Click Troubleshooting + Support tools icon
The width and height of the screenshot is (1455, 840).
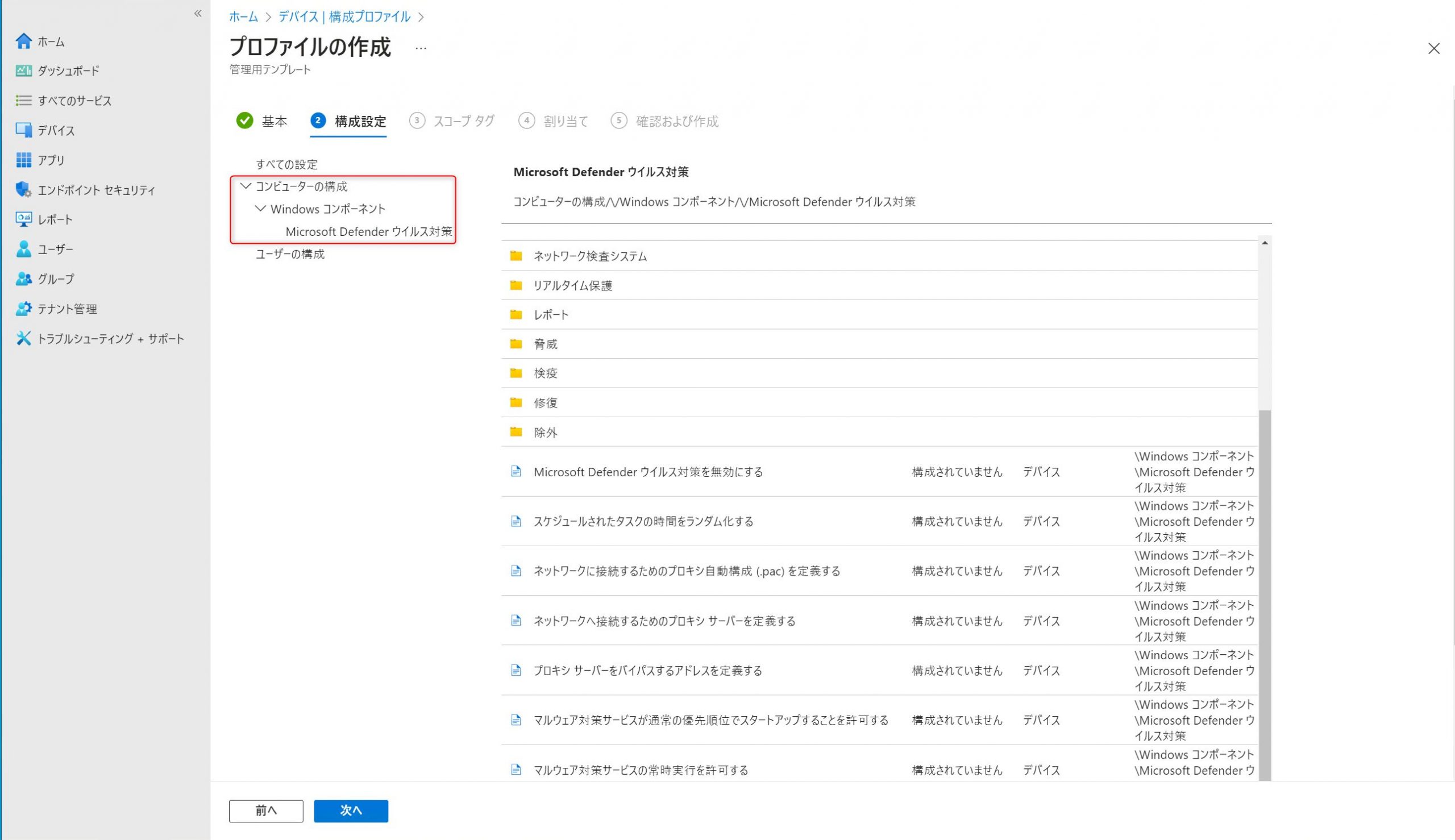24,339
